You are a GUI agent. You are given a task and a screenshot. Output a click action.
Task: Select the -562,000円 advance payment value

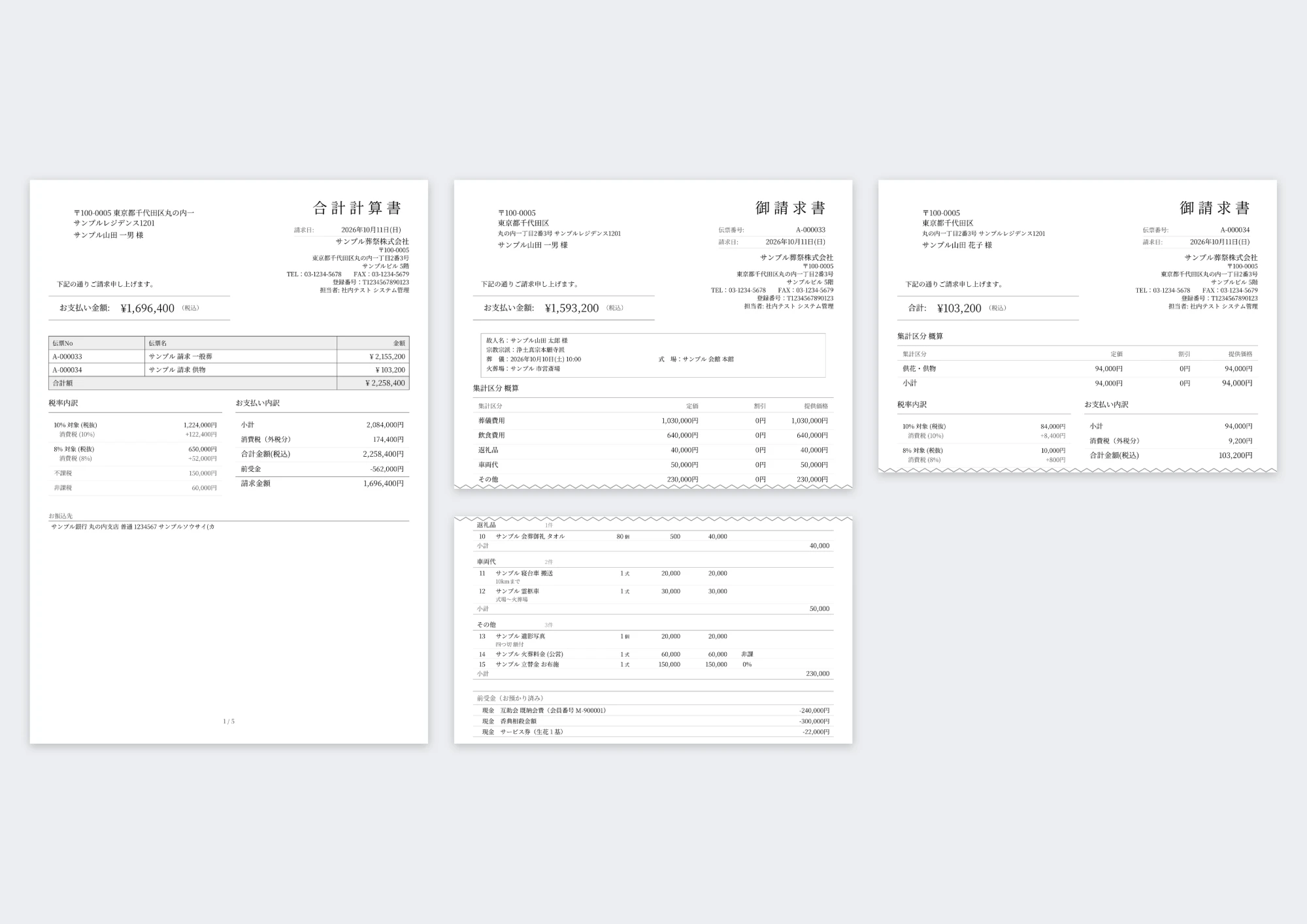click(387, 469)
